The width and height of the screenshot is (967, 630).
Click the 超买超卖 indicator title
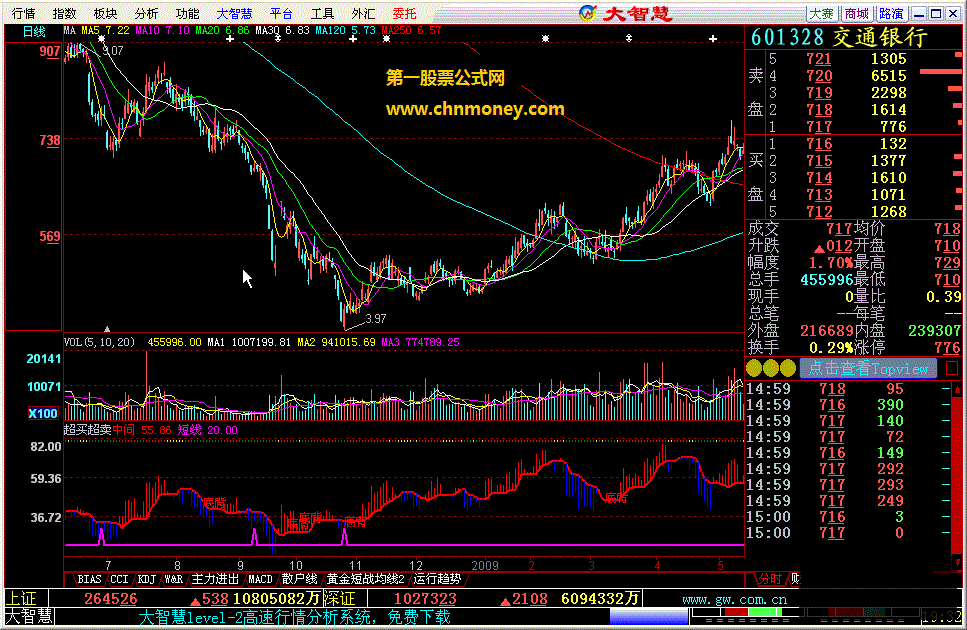click(x=88, y=430)
